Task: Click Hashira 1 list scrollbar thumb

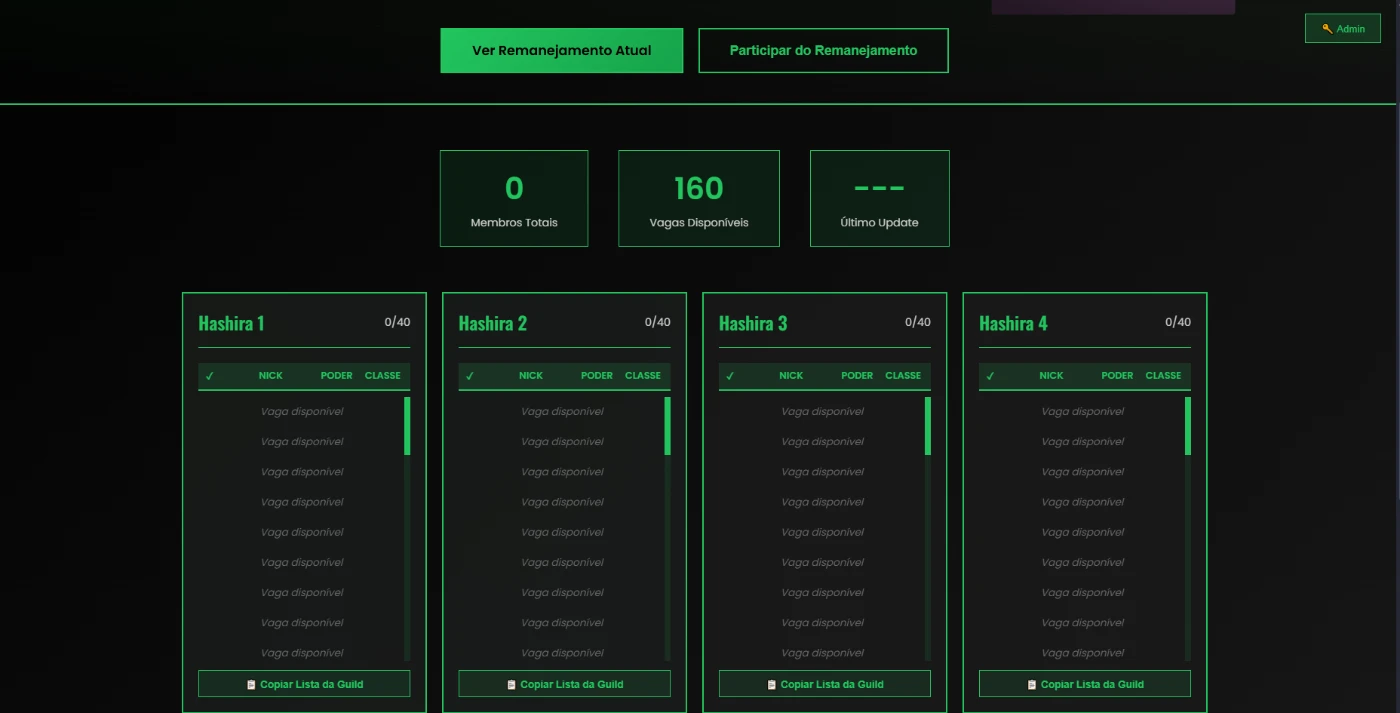Action: [407, 426]
